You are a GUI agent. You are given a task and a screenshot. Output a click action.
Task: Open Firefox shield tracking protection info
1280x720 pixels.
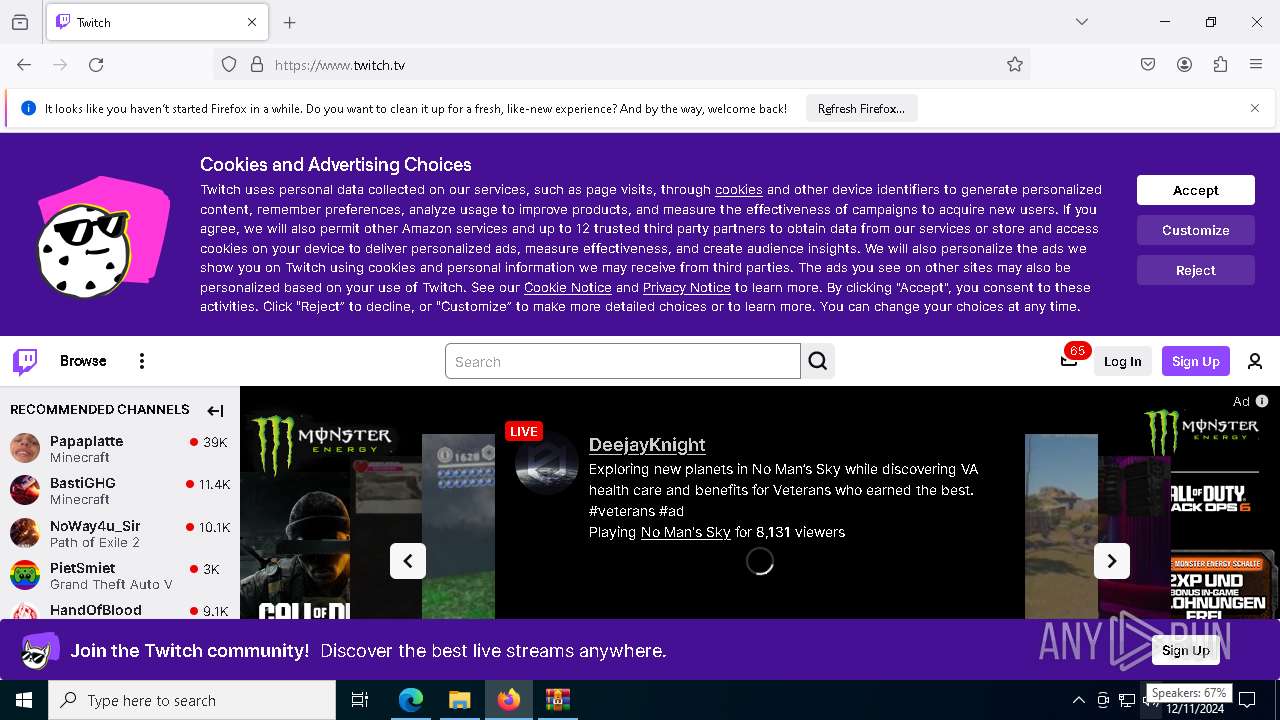(229, 65)
